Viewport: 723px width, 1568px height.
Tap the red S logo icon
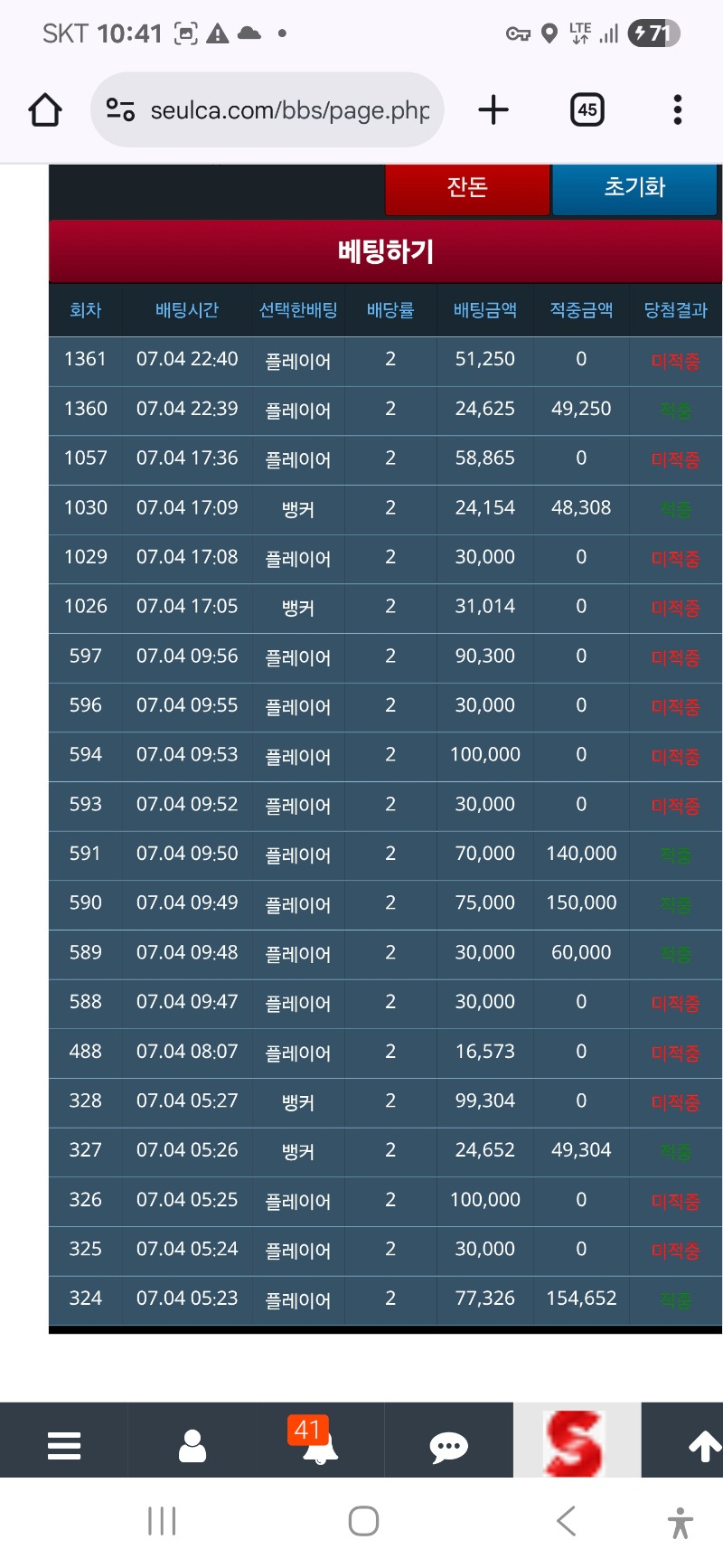coord(574,1443)
